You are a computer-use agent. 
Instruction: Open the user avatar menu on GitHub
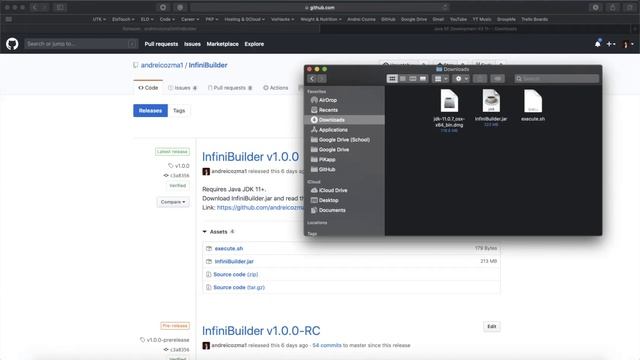628,44
